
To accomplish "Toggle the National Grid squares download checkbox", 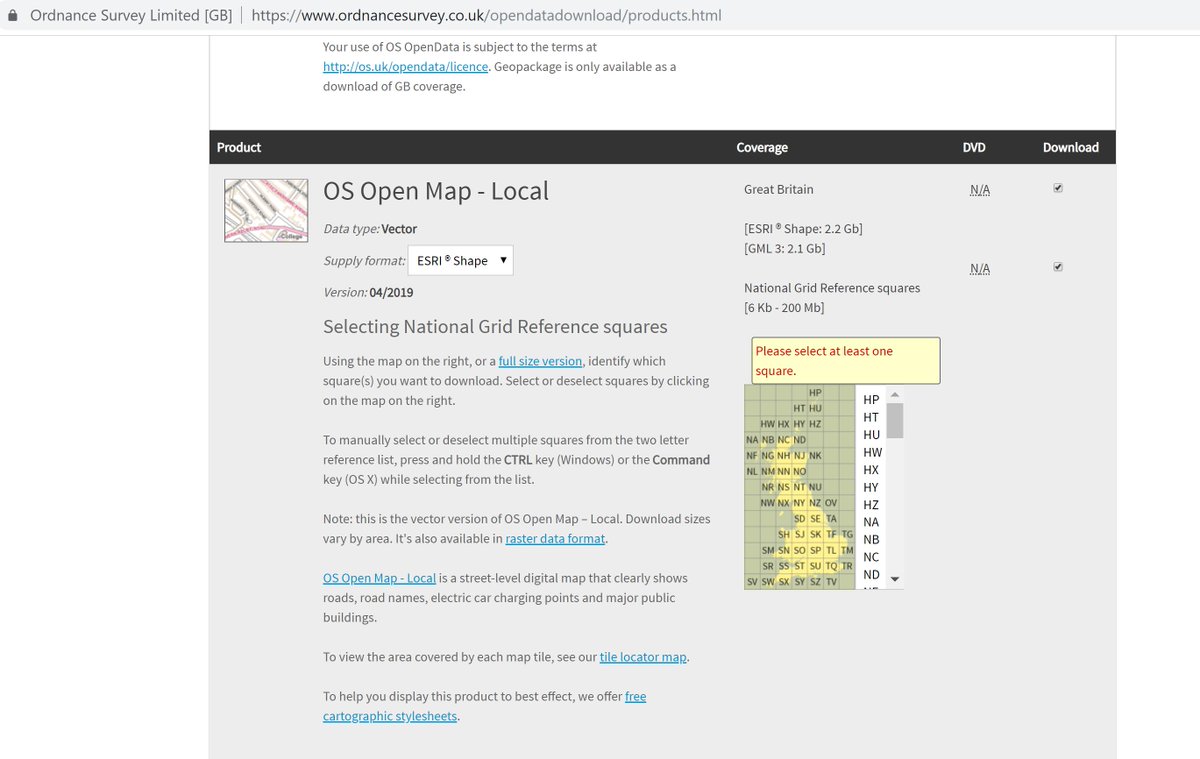I will pyautogui.click(x=1058, y=267).
